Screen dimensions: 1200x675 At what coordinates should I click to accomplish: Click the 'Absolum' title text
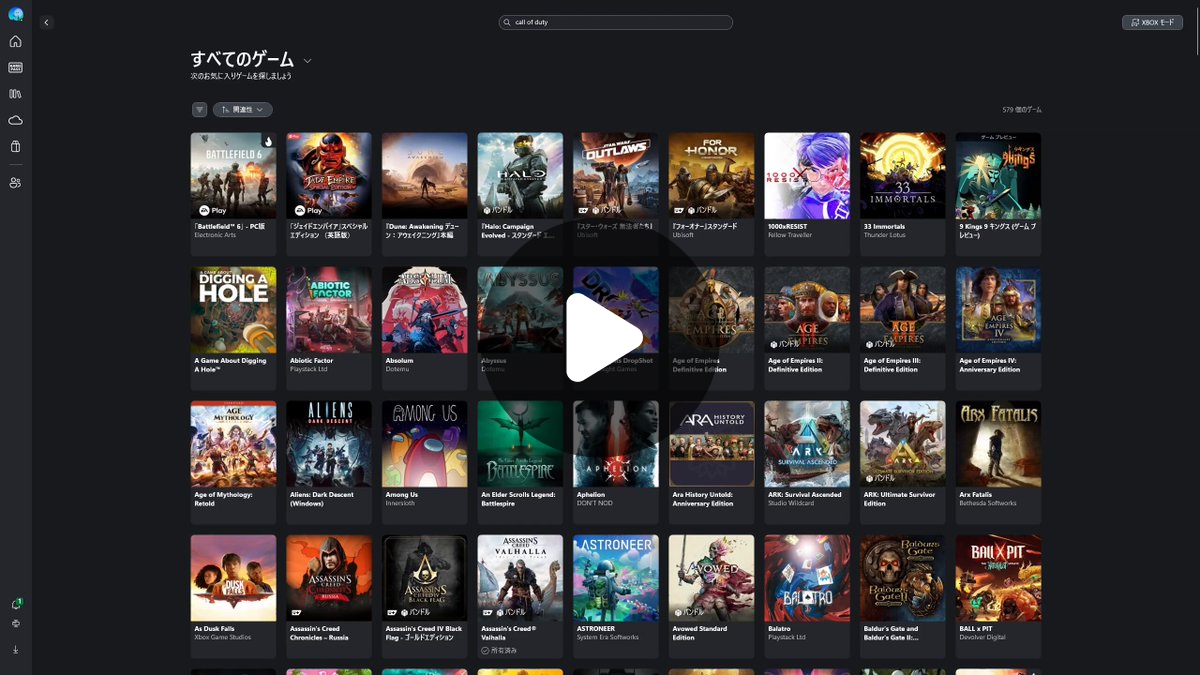(x=399, y=361)
